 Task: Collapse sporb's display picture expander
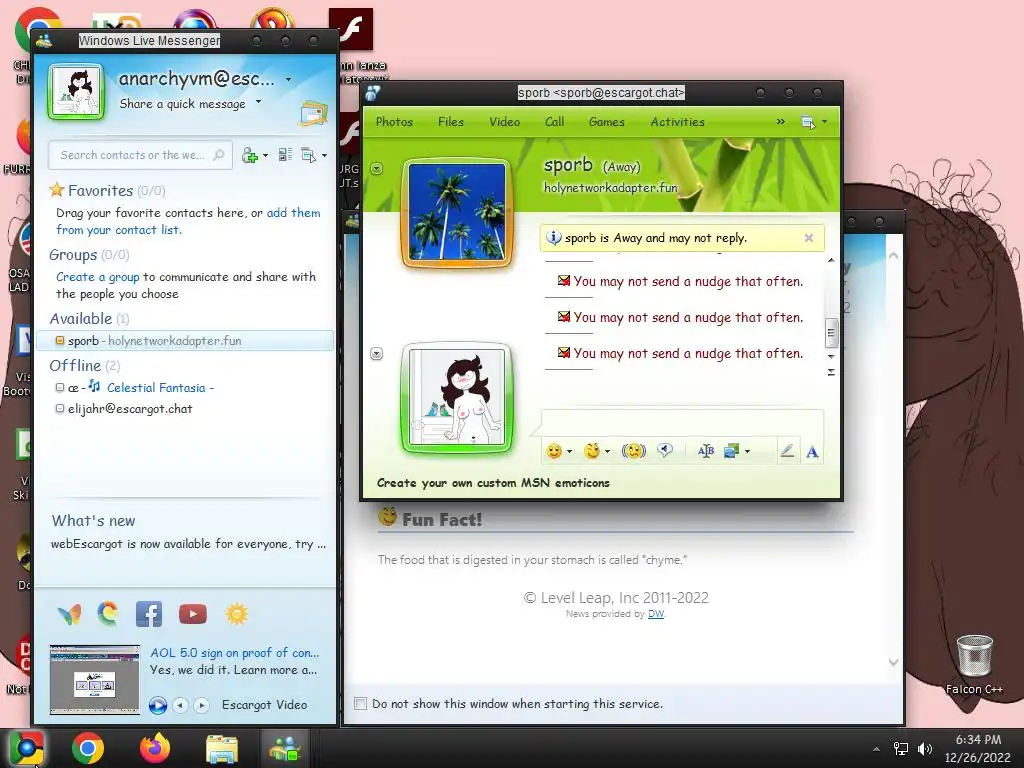pyautogui.click(x=377, y=168)
